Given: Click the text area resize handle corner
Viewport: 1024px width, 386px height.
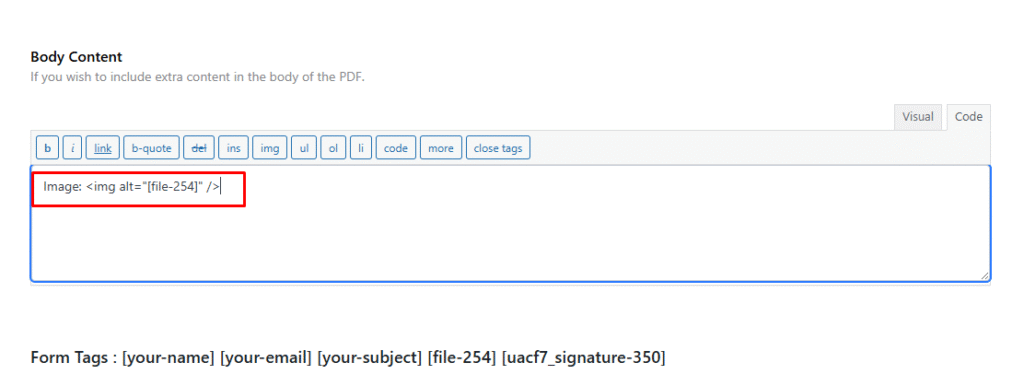Looking at the screenshot, I should point(984,276).
